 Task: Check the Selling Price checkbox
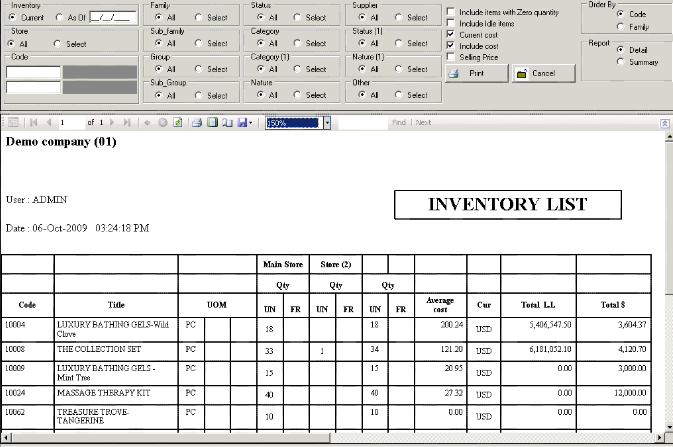451,57
